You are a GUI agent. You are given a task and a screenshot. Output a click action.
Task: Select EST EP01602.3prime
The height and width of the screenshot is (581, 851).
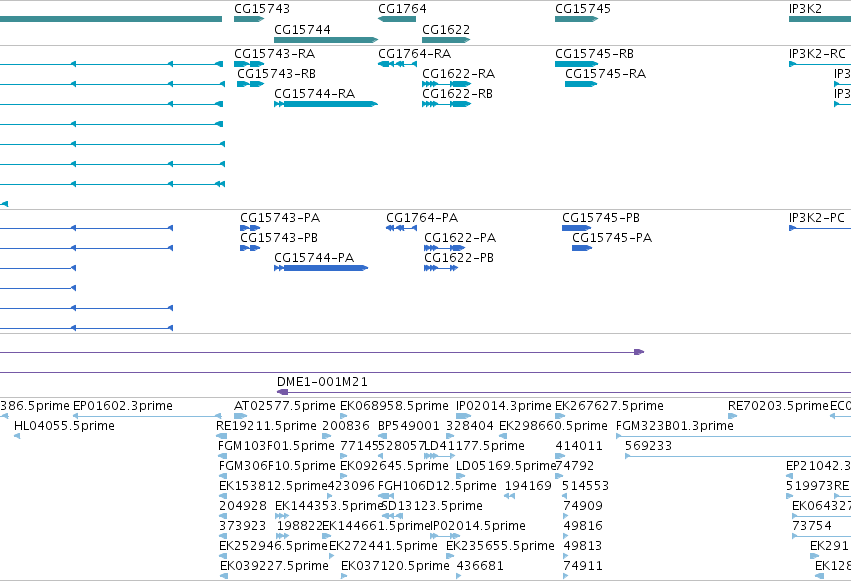click(147, 416)
